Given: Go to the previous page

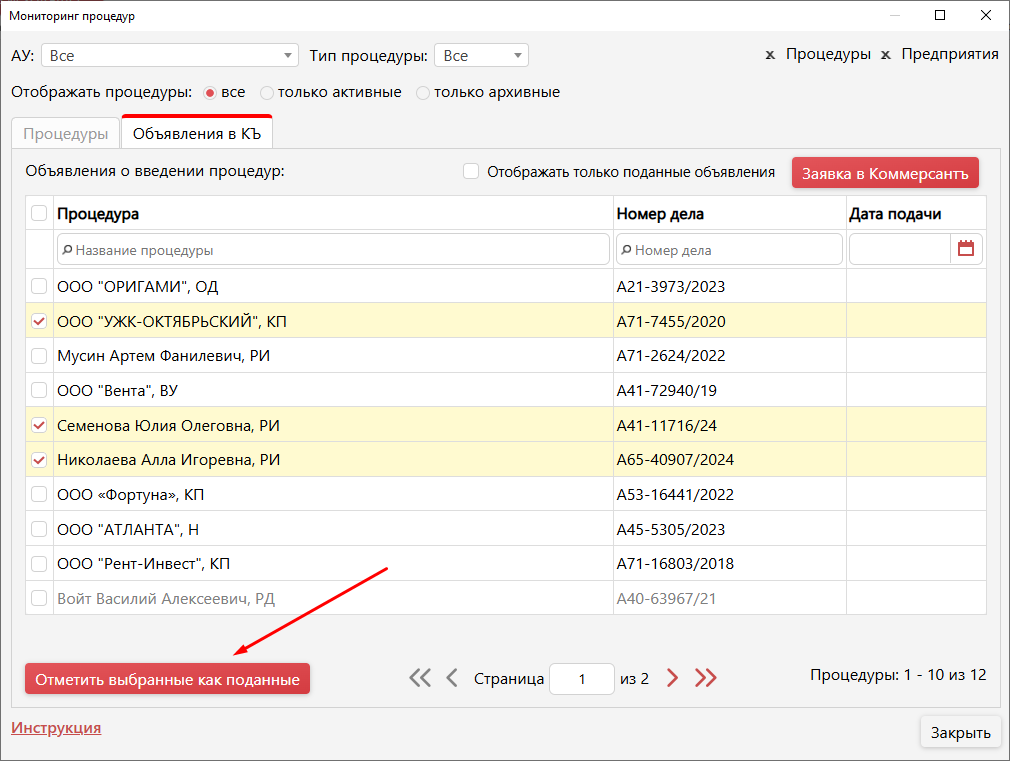Looking at the screenshot, I should [452, 678].
